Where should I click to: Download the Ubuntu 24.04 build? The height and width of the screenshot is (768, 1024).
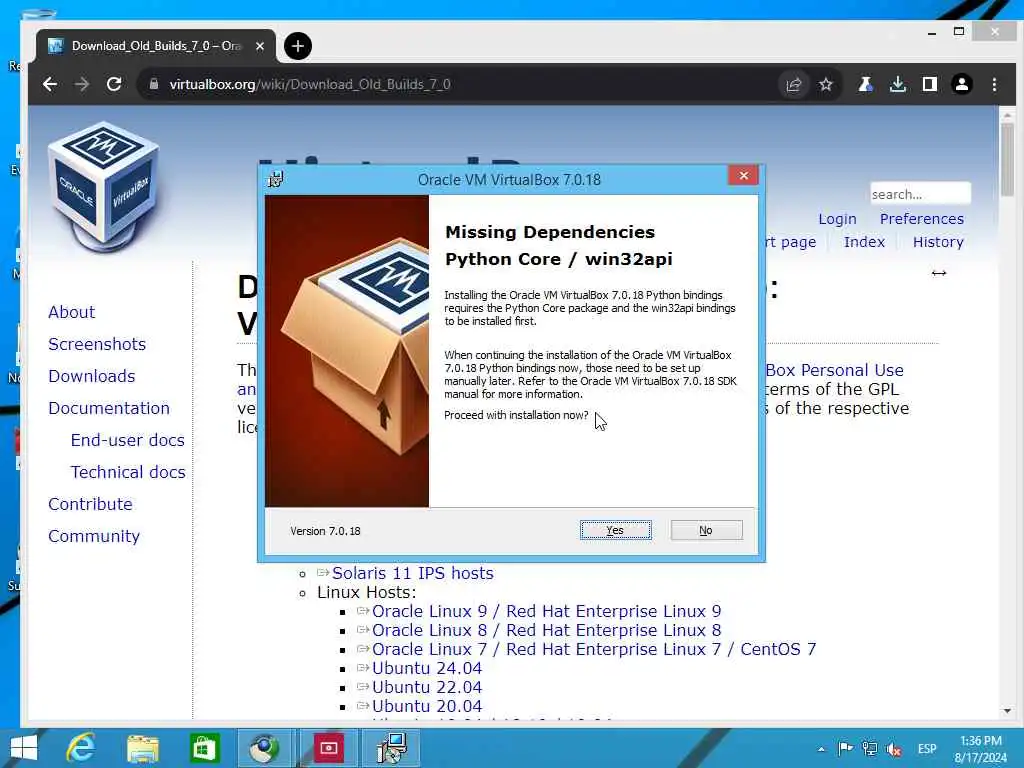pyautogui.click(x=427, y=668)
